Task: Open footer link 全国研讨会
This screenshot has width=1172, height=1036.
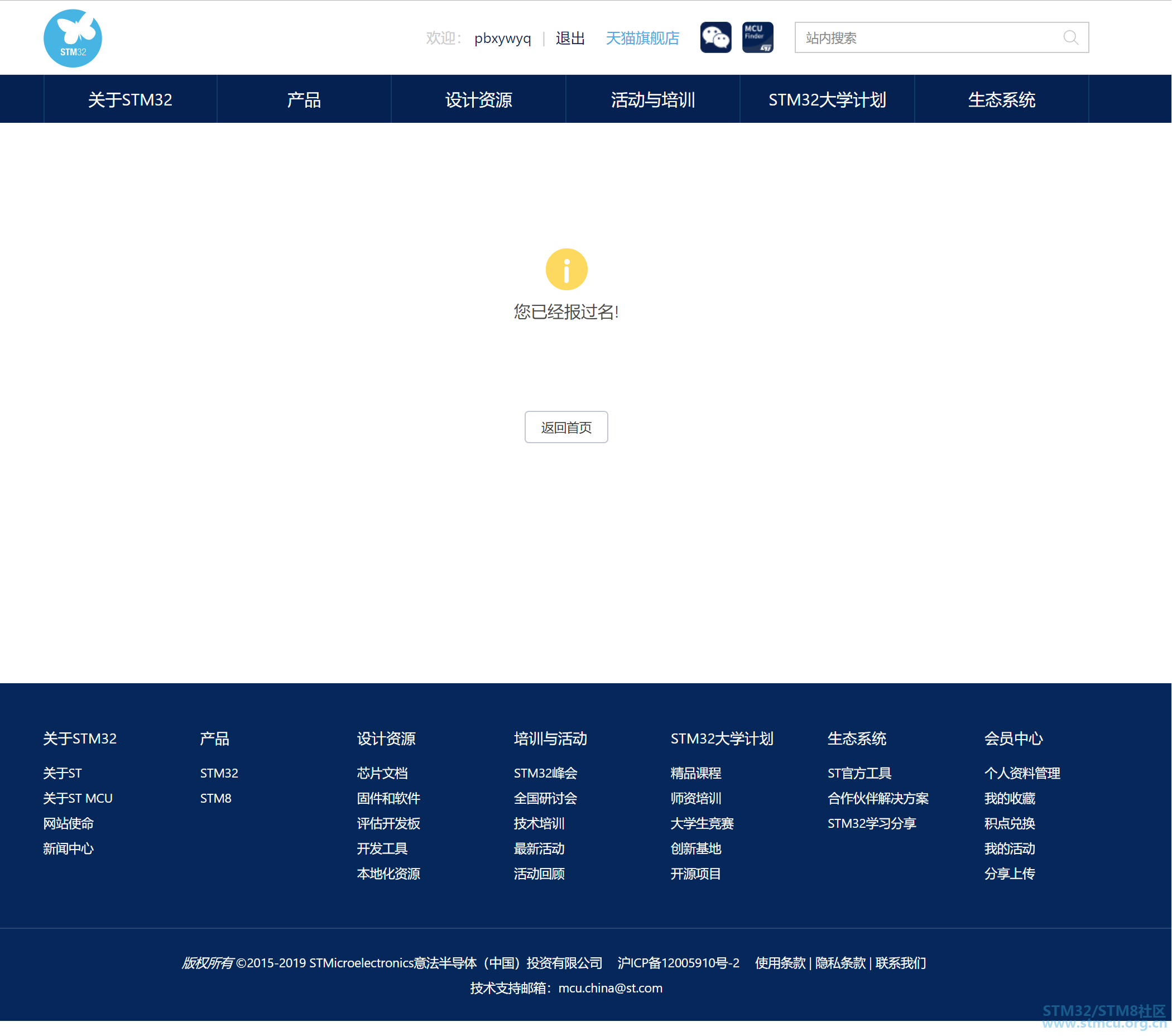Action: coord(545,798)
